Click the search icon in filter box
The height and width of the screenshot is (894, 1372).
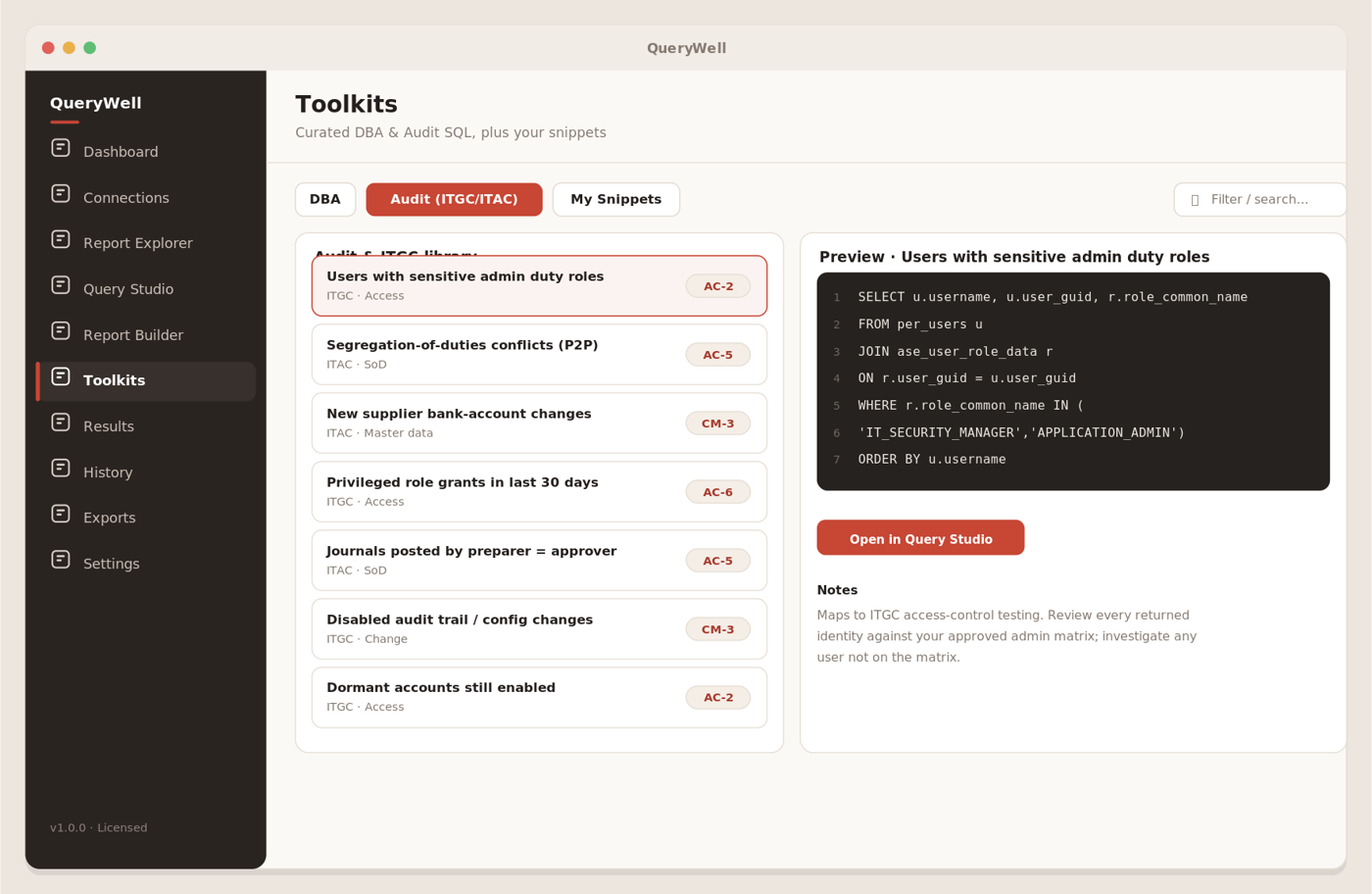(x=1195, y=200)
